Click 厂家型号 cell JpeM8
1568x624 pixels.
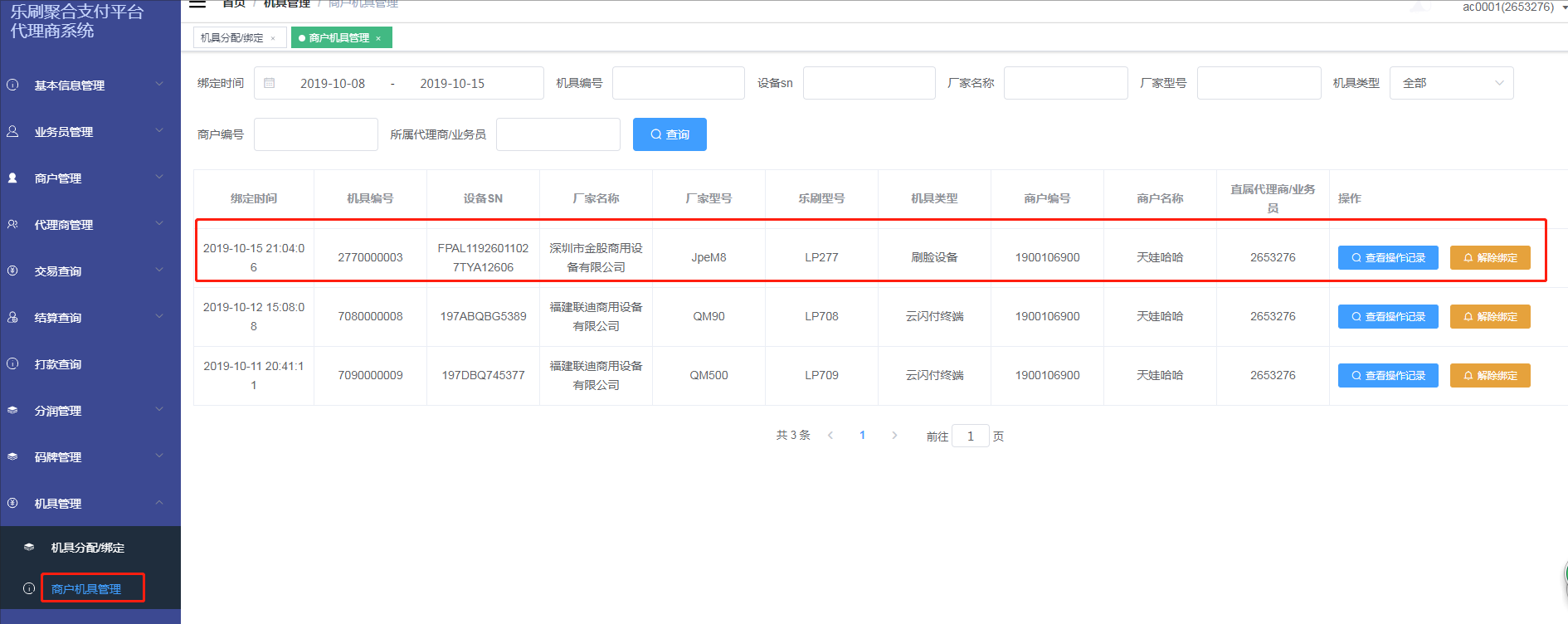pyautogui.click(x=709, y=257)
